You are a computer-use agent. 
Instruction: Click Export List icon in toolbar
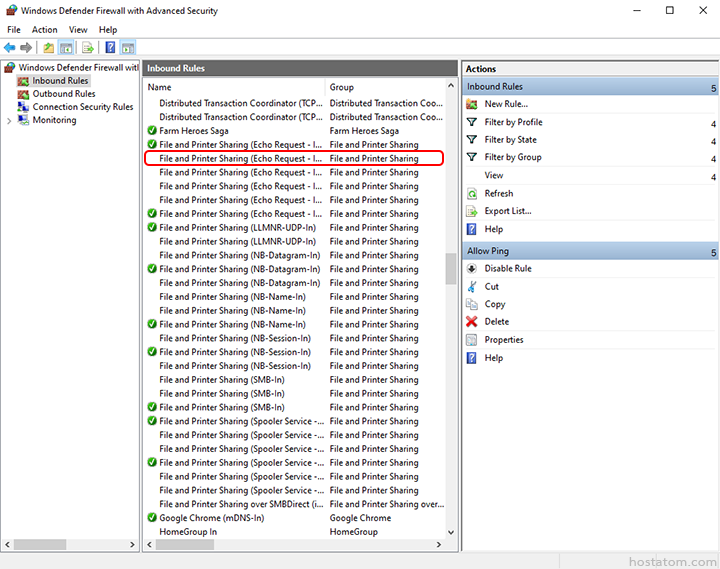point(87,47)
